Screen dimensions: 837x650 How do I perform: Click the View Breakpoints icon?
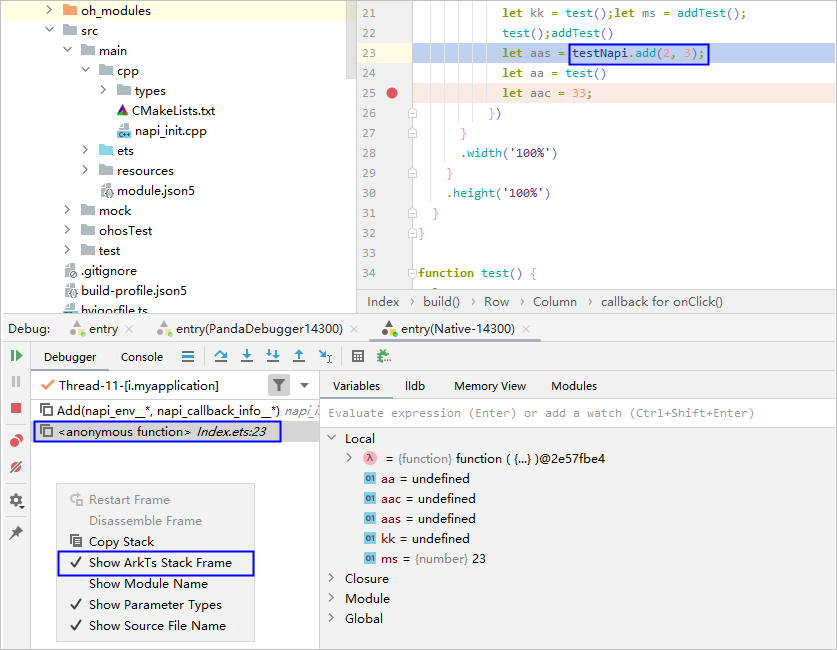pyautogui.click(x=16, y=441)
